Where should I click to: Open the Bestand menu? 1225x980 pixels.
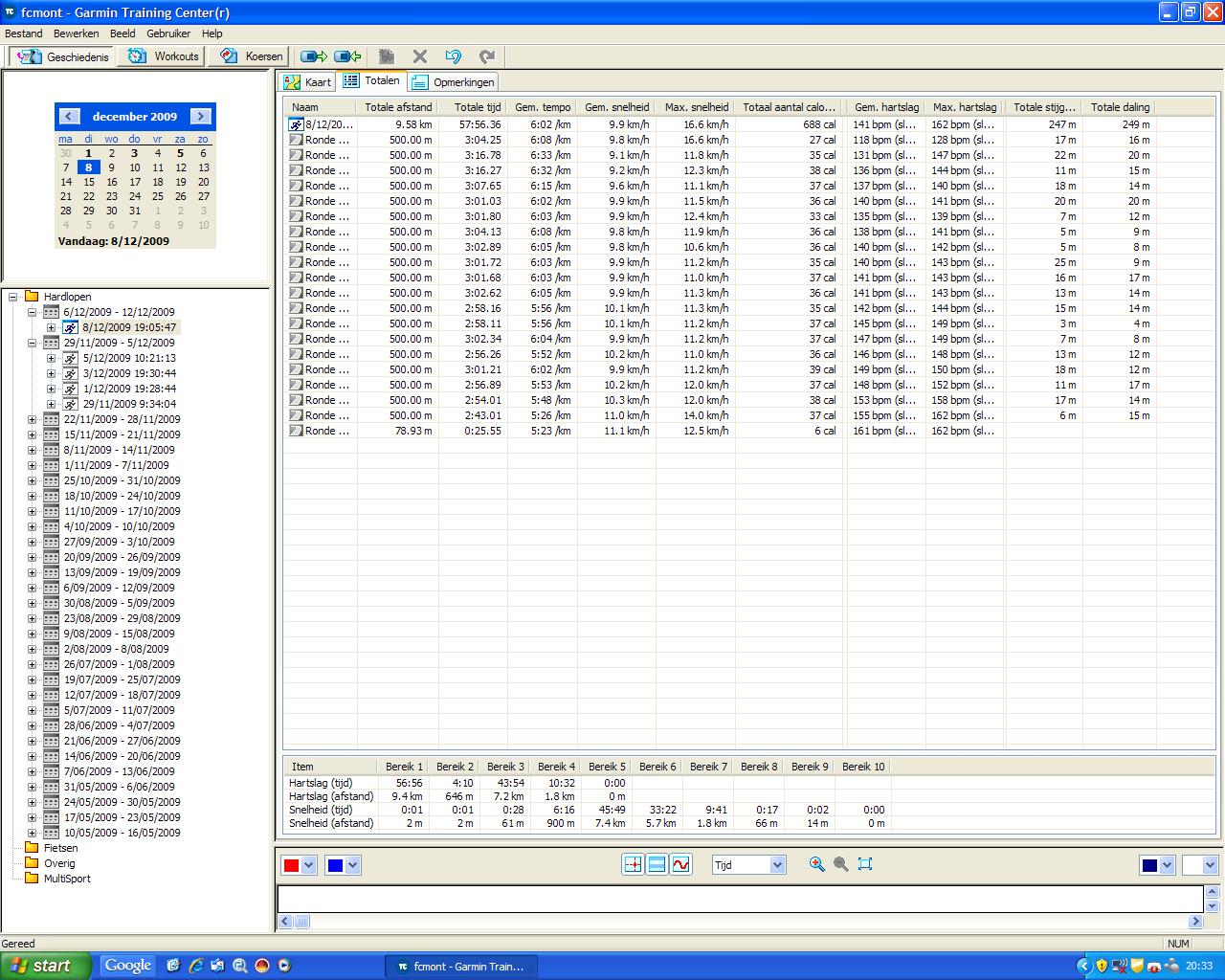(x=24, y=33)
